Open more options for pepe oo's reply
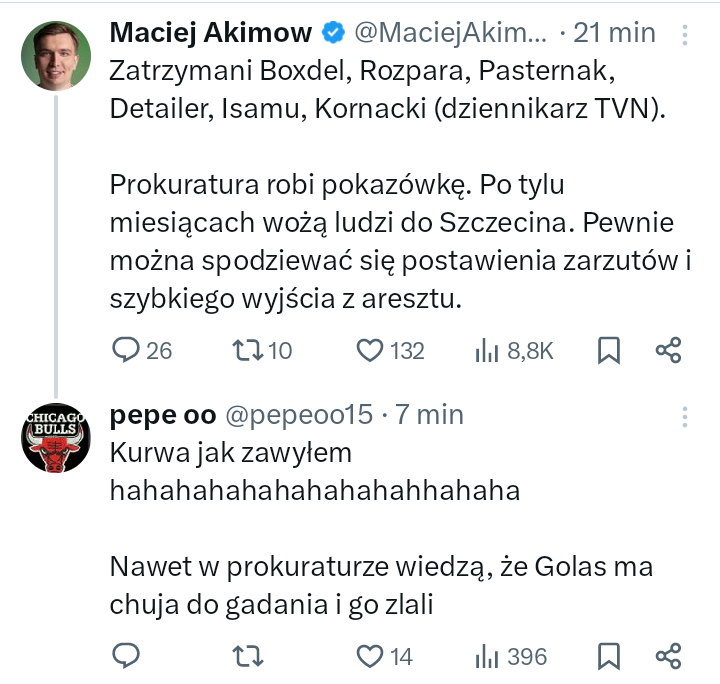Screen dimensions: 720x684 click(x=685, y=416)
